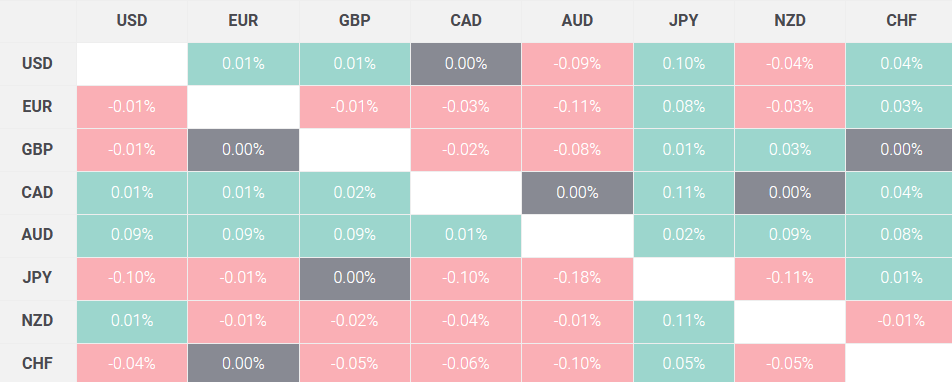
Task: Open the AUD/JPY 0.02% cell
Action: pos(684,235)
